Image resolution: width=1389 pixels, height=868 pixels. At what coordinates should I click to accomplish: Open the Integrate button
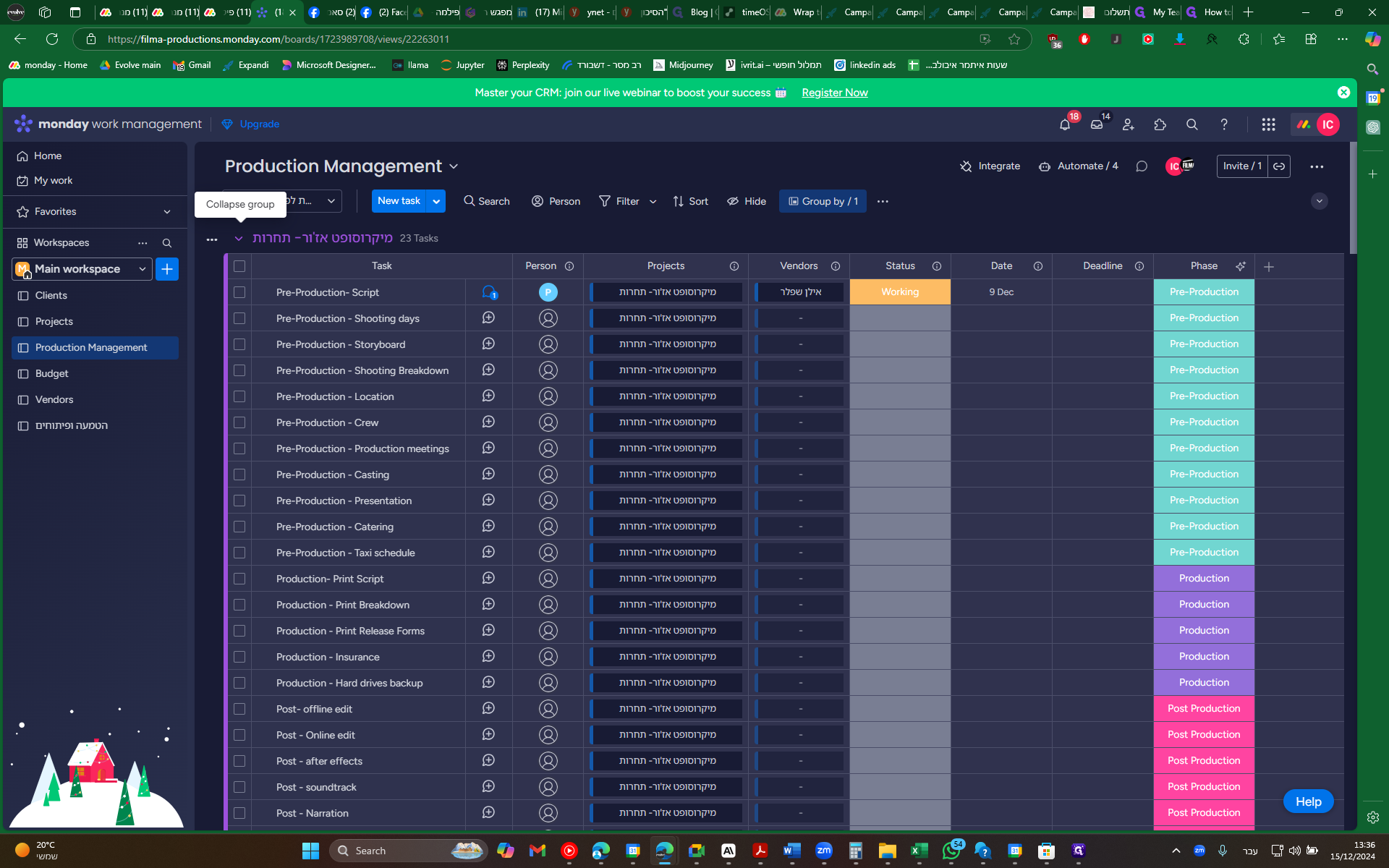[990, 166]
